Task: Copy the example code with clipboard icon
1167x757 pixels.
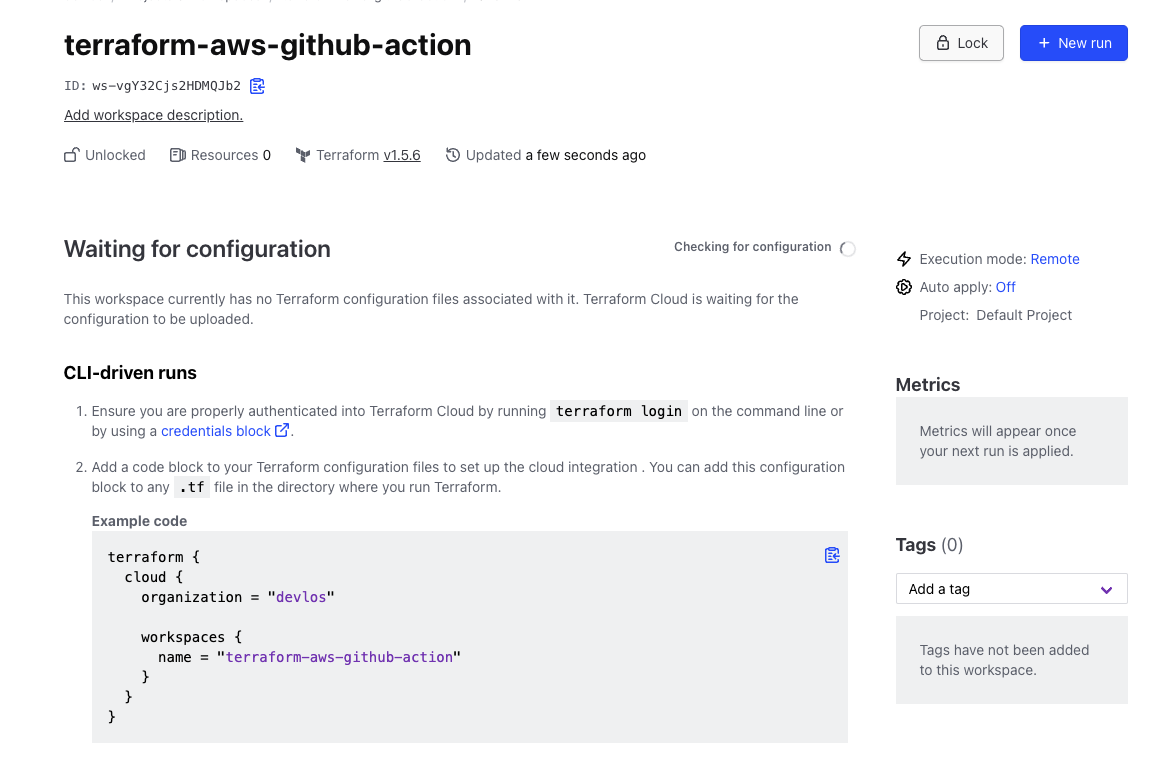Action: (x=832, y=555)
